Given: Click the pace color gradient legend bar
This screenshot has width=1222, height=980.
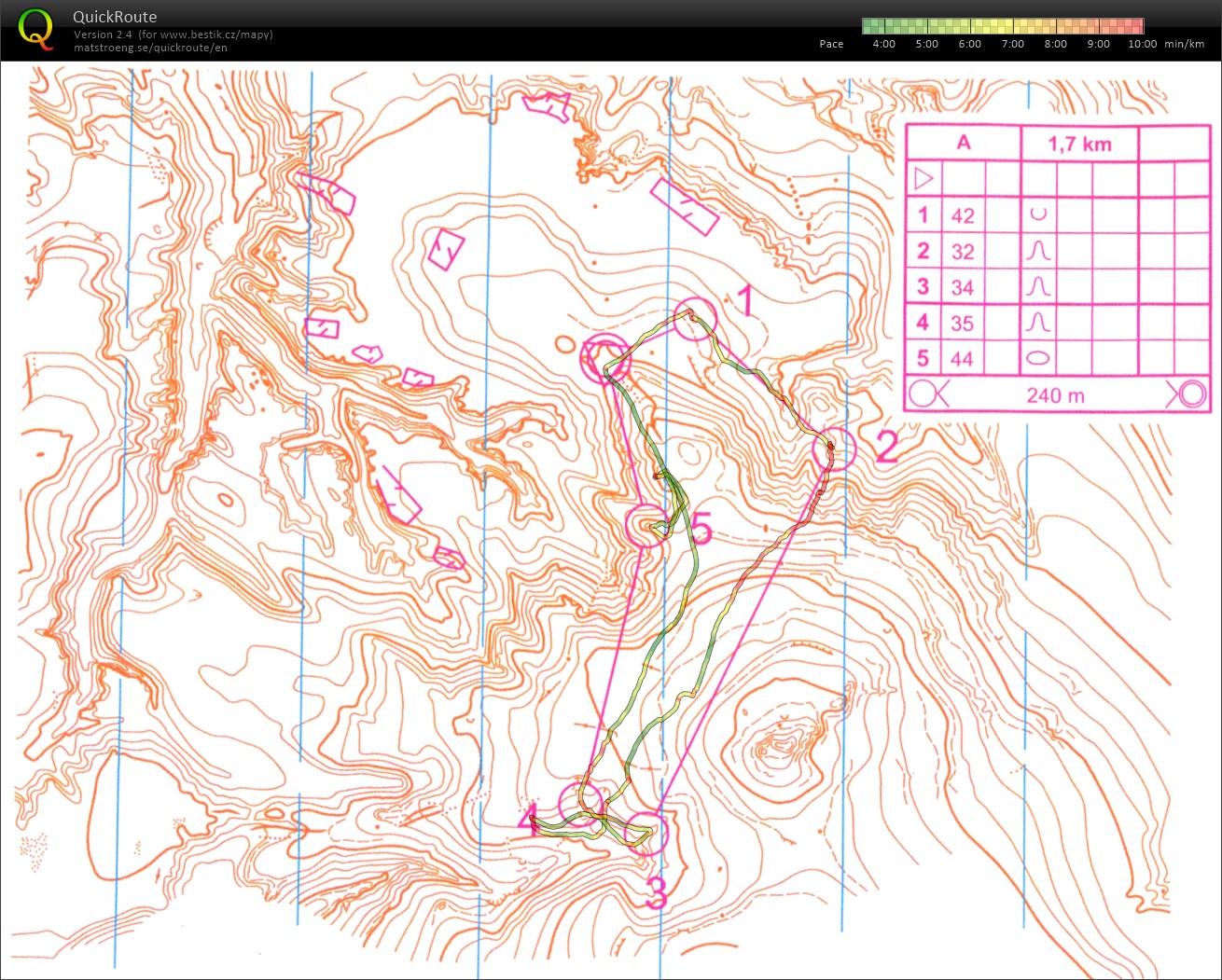Looking at the screenshot, I should [x=1003, y=26].
